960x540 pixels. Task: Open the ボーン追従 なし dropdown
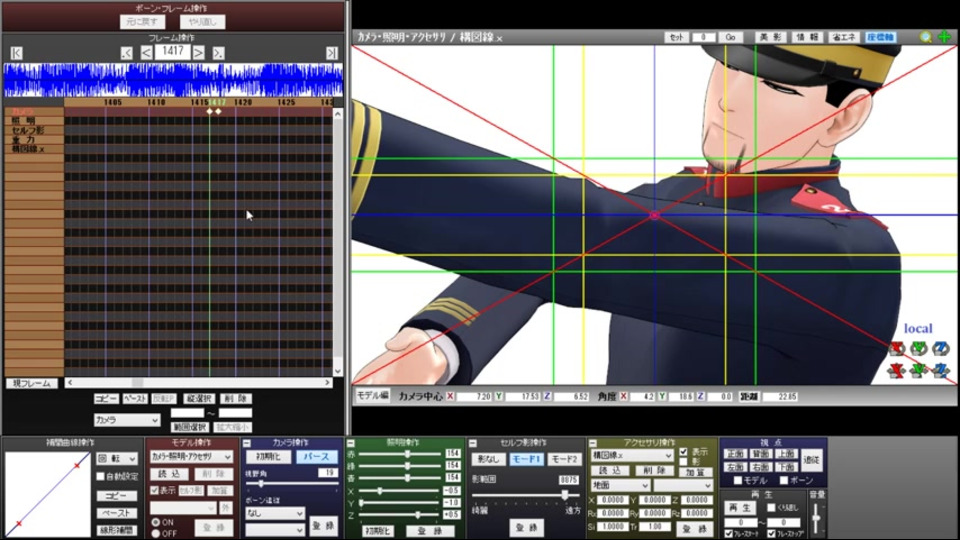coord(275,513)
